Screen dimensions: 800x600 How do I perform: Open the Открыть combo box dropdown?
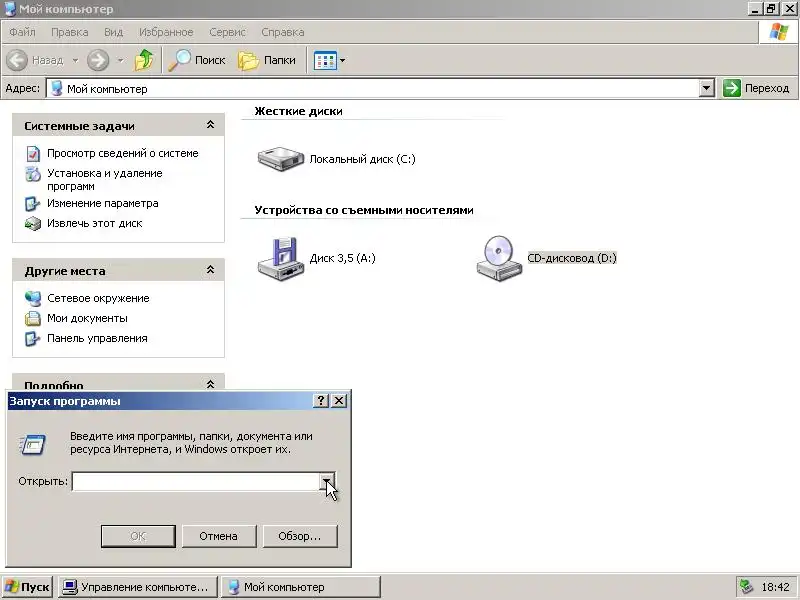click(327, 481)
